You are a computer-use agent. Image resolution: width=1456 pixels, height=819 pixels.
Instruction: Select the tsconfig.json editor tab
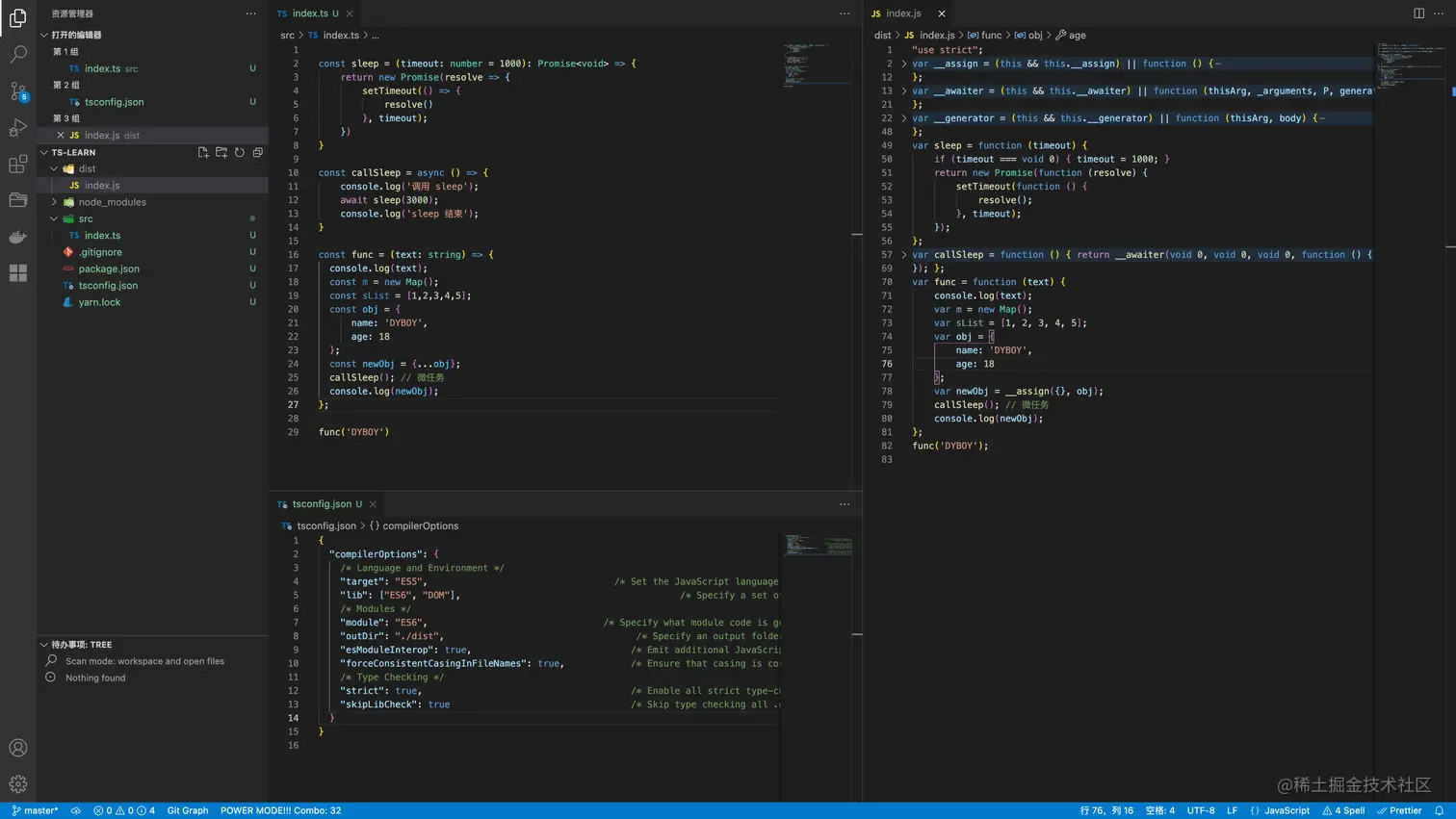click(322, 504)
